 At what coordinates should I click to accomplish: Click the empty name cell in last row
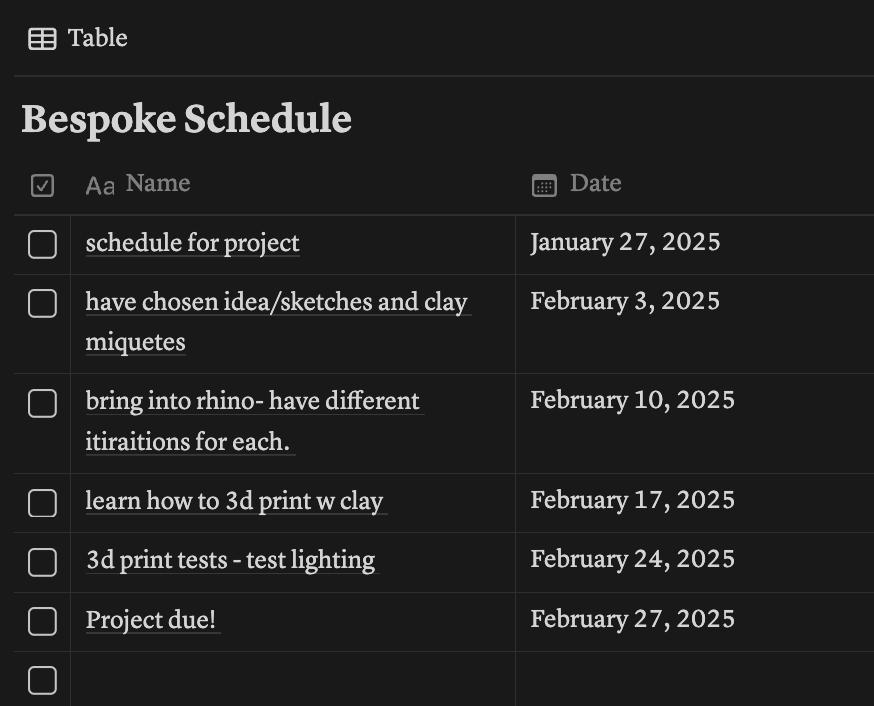tap(293, 679)
